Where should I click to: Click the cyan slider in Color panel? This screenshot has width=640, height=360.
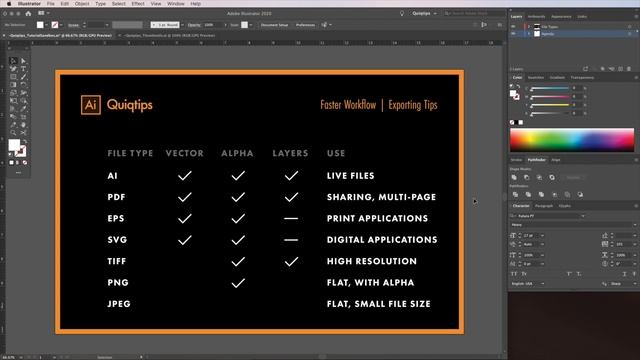click(x=549, y=89)
